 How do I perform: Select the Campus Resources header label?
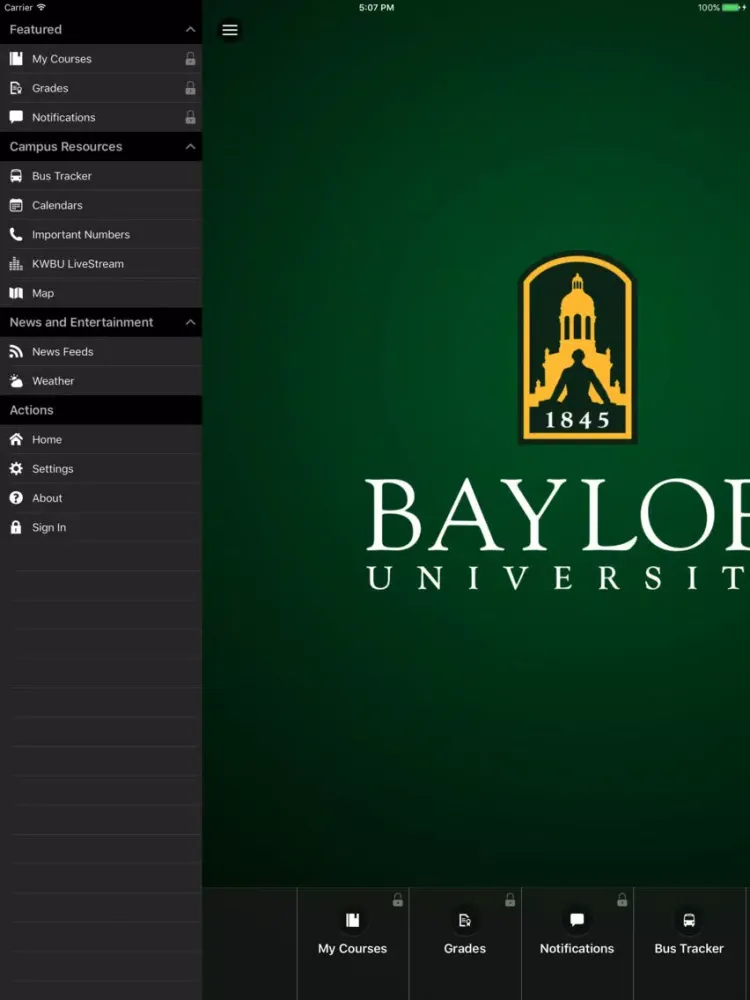click(66, 147)
